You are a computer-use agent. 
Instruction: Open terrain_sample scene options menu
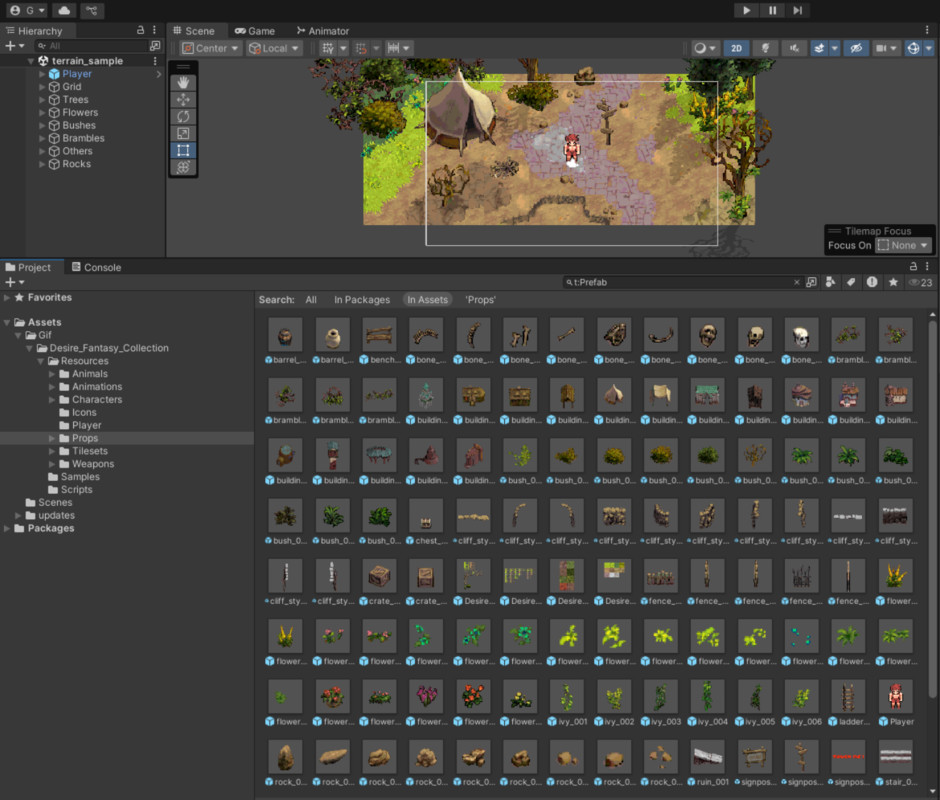(155, 61)
